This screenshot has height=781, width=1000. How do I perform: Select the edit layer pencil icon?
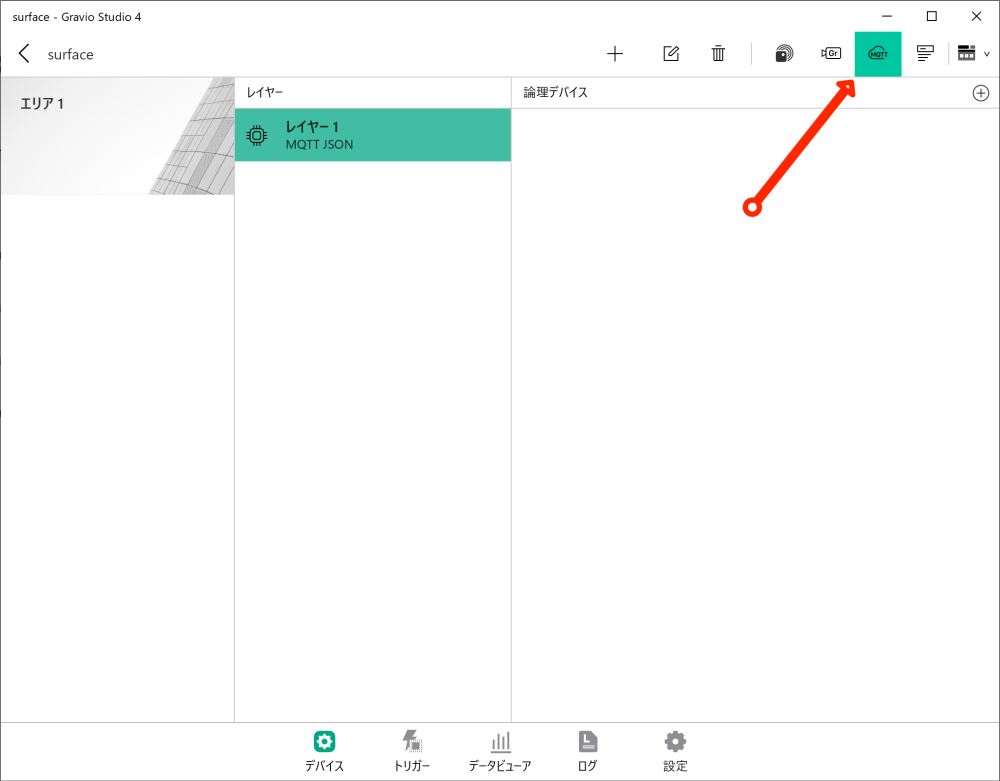point(671,53)
